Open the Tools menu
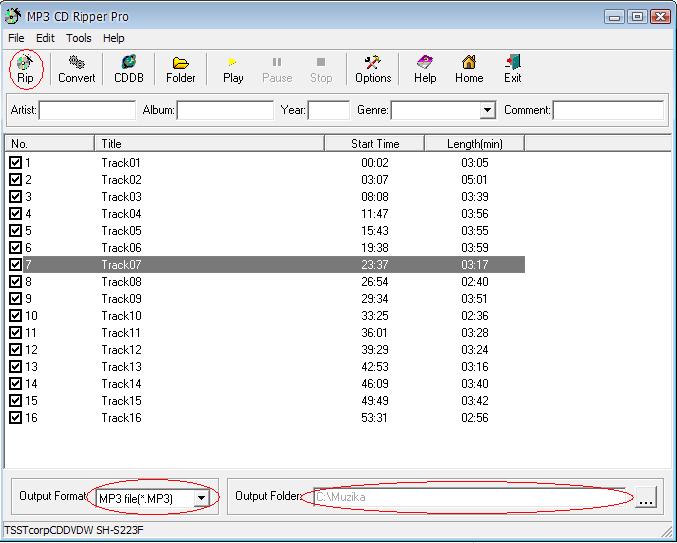Image resolution: width=677 pixels, height=543 pixels. (x=79, y=38)
